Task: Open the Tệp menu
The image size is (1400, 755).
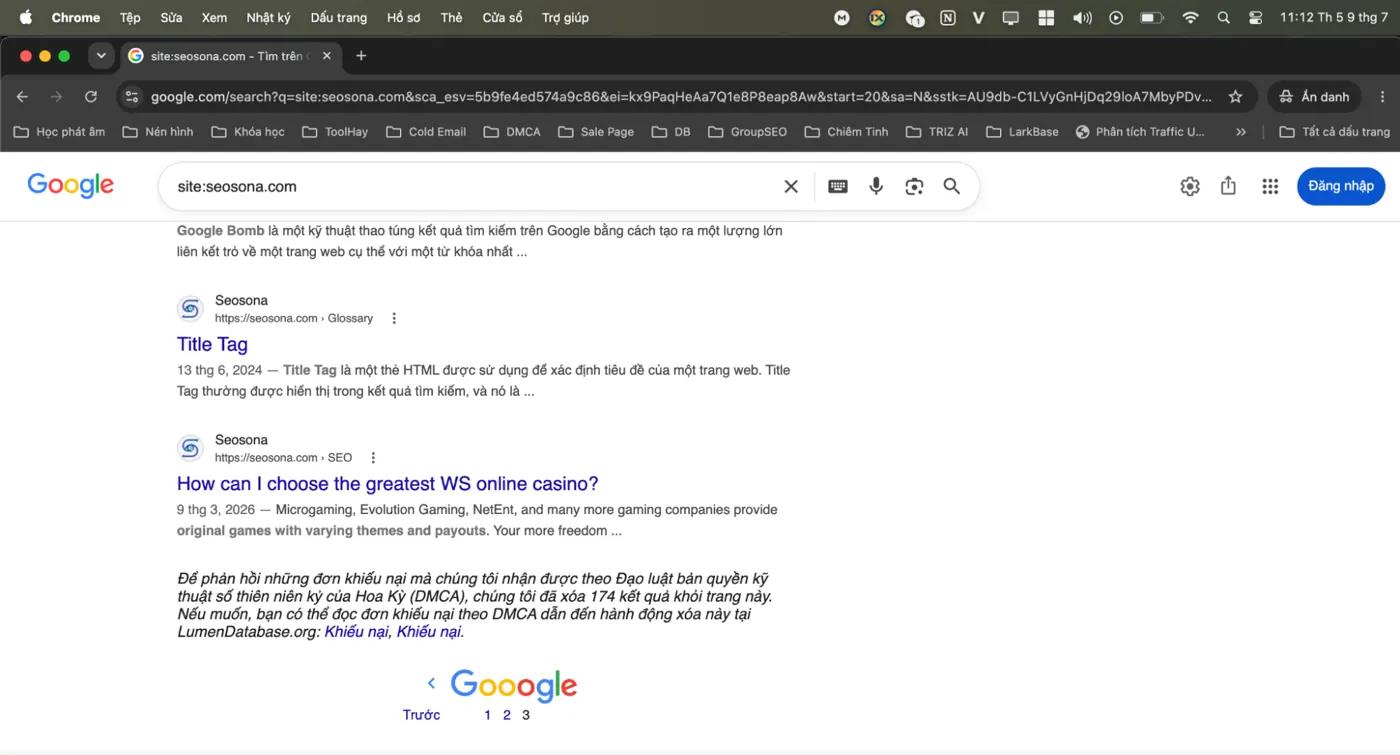Action: pyautogui.click(x=130, y=17)
